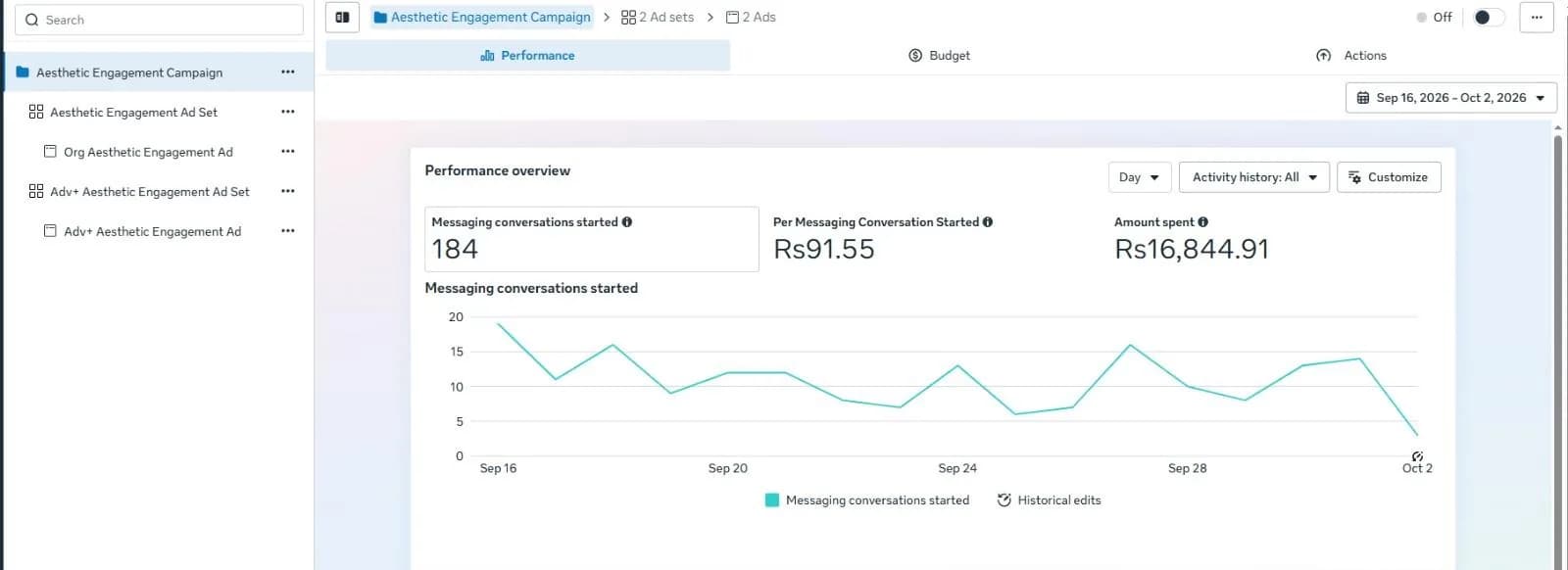The height and width of the screenshot is (570, 1568).
Task: Click the Performance bar chart icon
Action: click(487, 56)
